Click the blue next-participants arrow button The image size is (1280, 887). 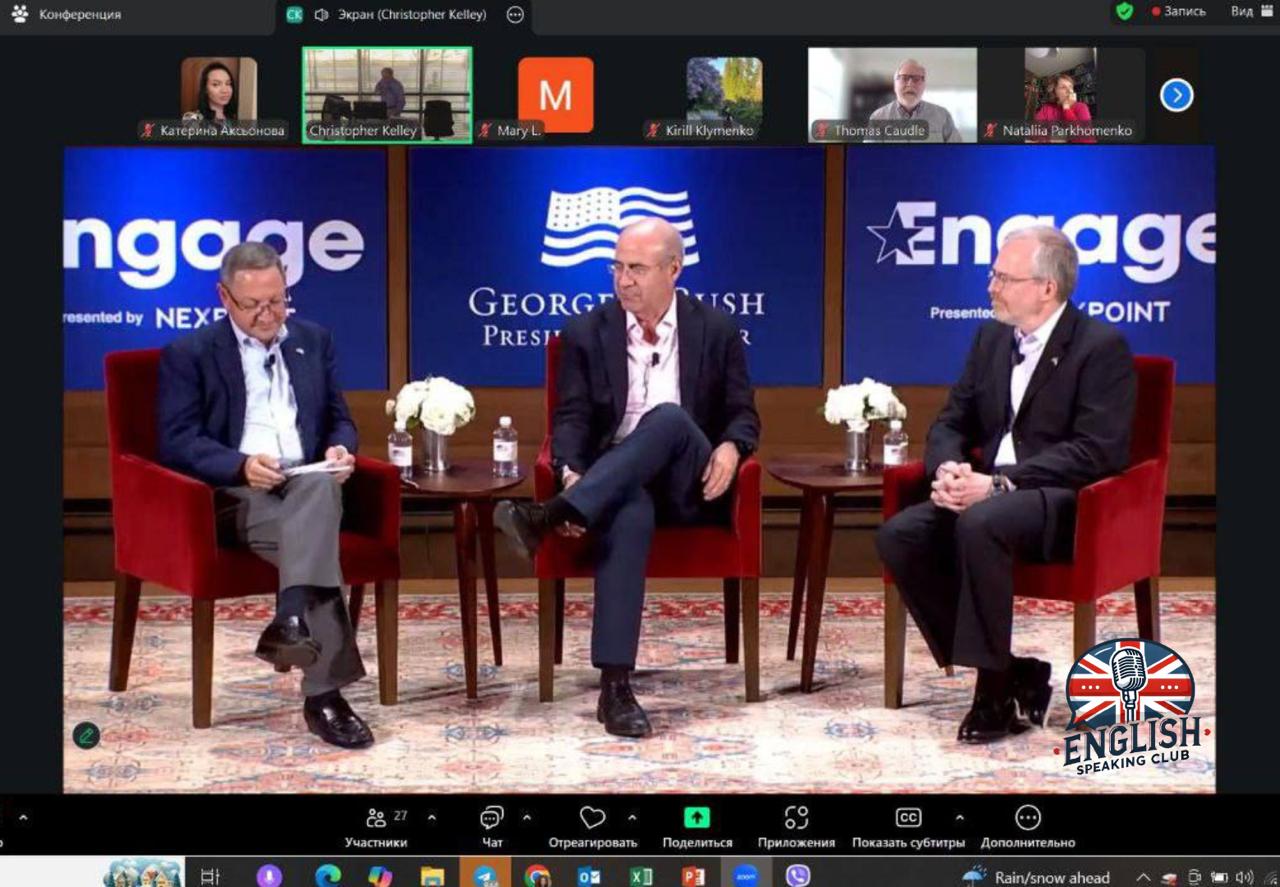[x=1176, y=95]
